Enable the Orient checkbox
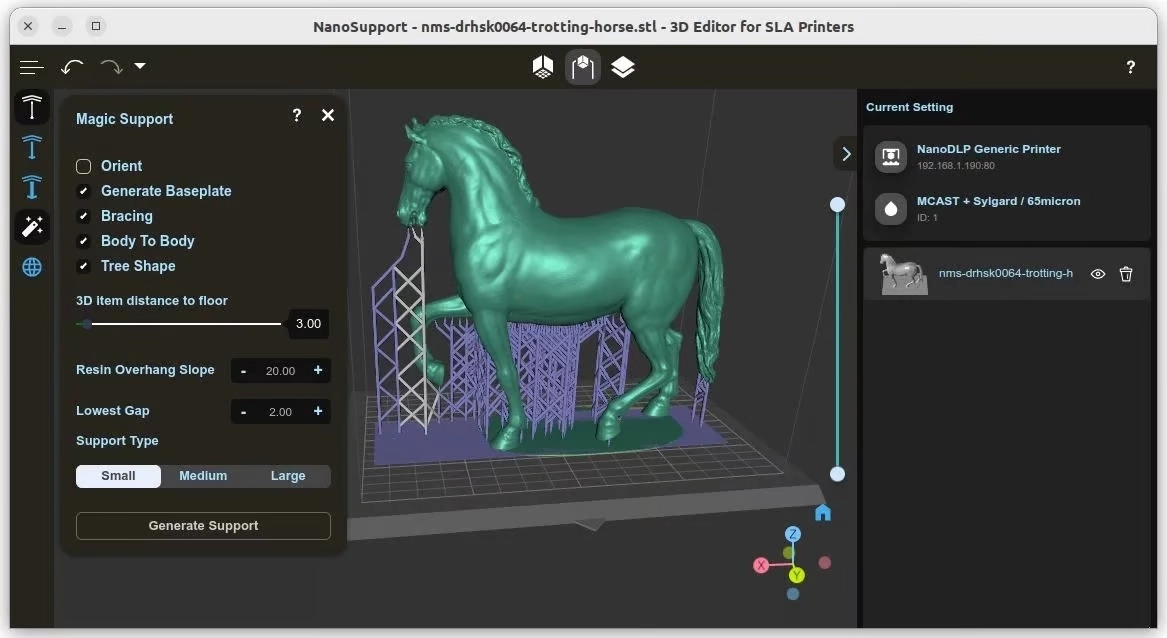 (83, 166)
